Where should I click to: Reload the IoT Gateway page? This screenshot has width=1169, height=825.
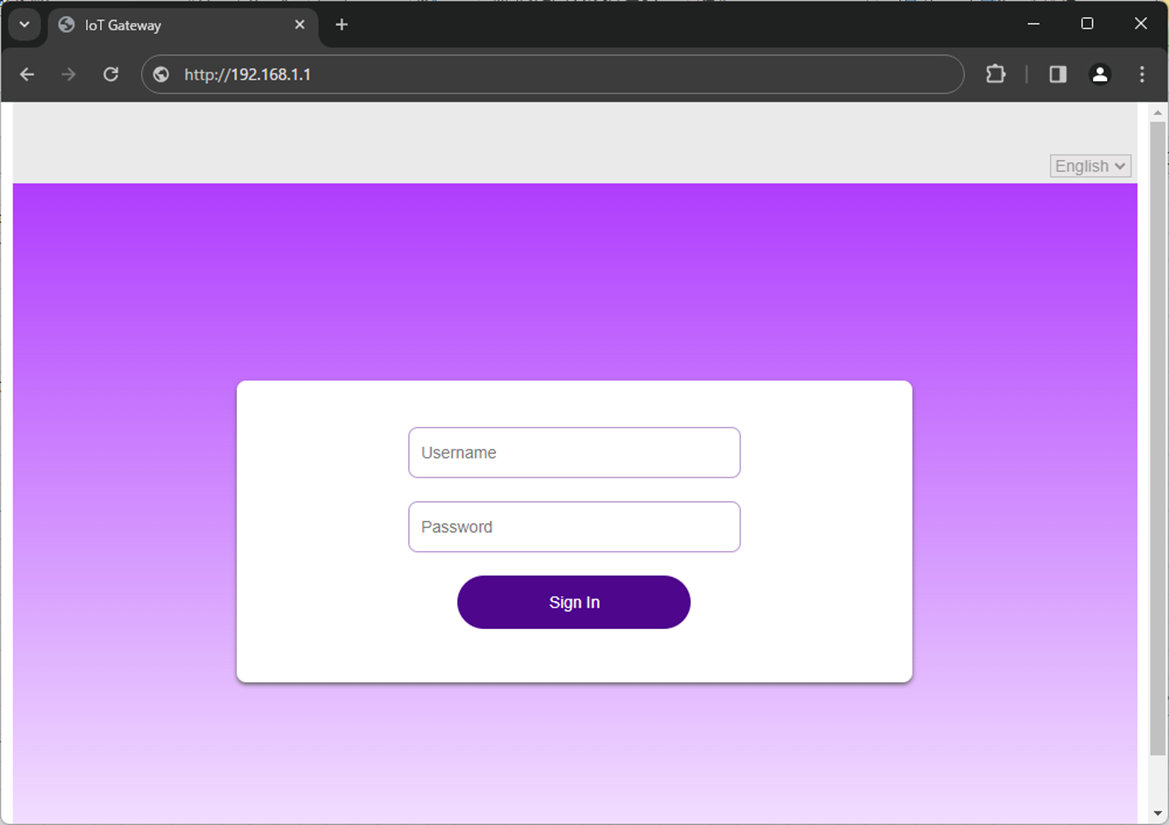(x=111, y=74)
